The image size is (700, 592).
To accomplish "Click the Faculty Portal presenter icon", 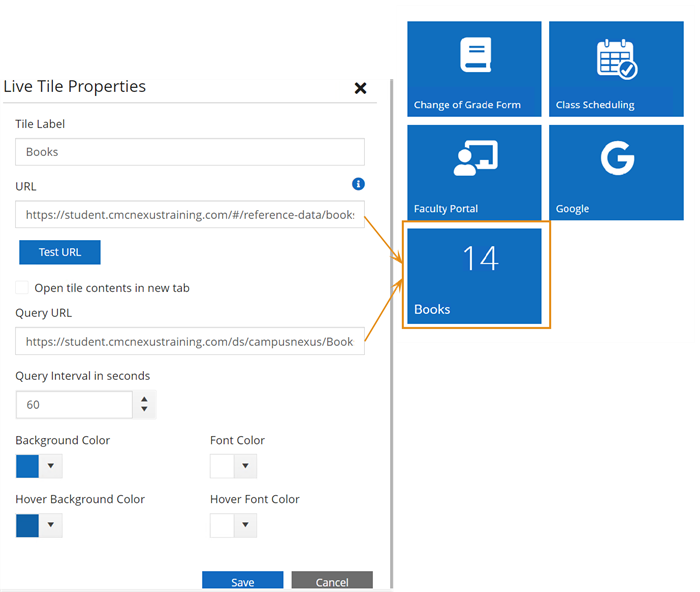I will (x=475, y=159).
